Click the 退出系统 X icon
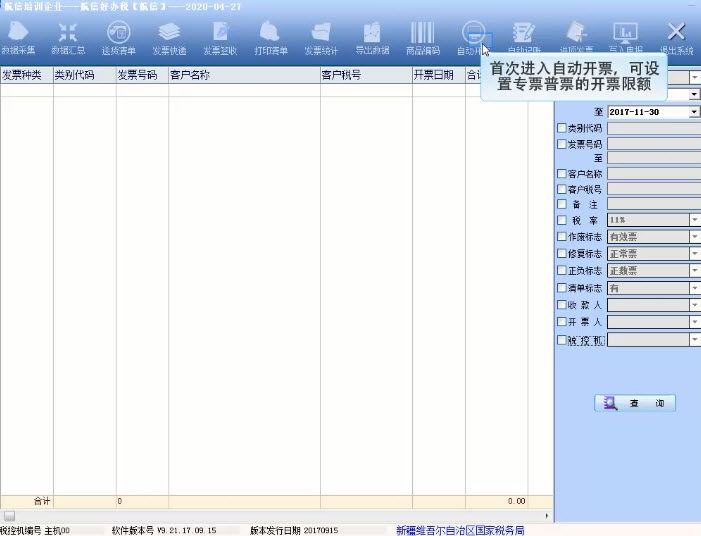 tap(676, 32)
